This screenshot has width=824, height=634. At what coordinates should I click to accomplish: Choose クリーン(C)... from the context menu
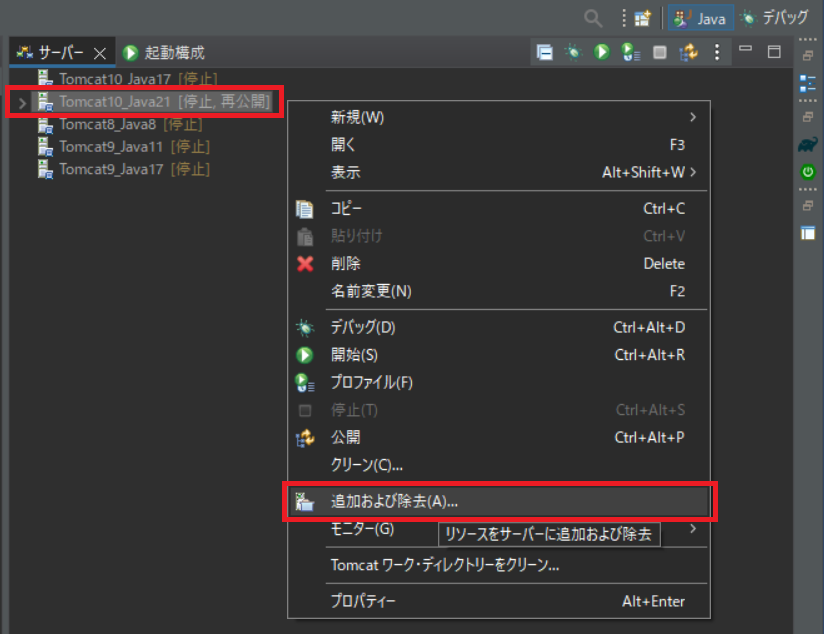coord(499,465)
